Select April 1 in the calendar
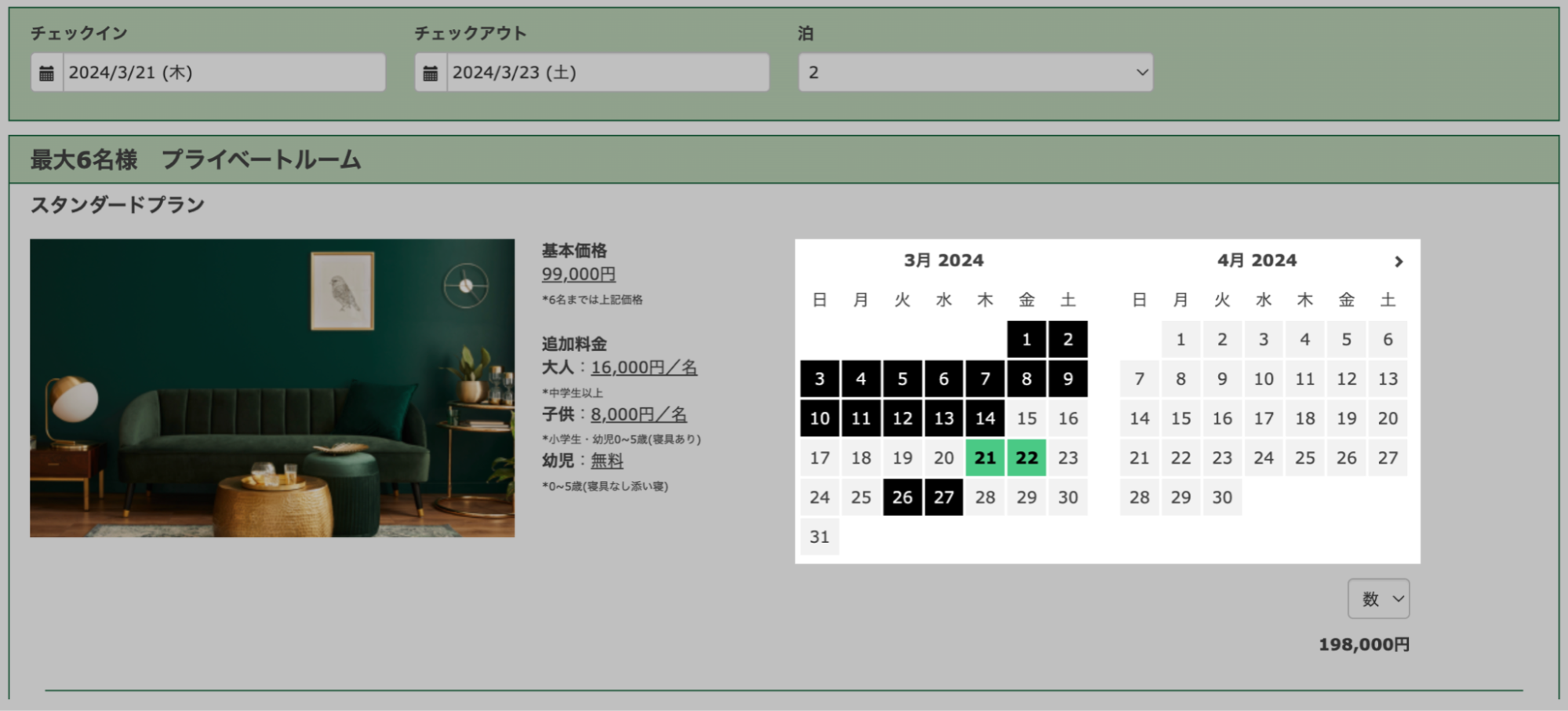 tap(1180, 340)
